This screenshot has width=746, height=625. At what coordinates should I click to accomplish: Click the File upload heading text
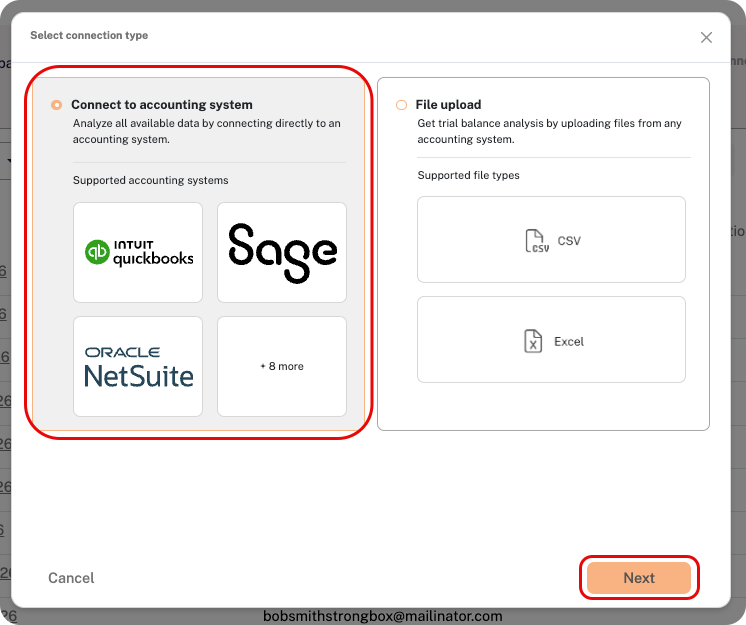pos(448,105)
